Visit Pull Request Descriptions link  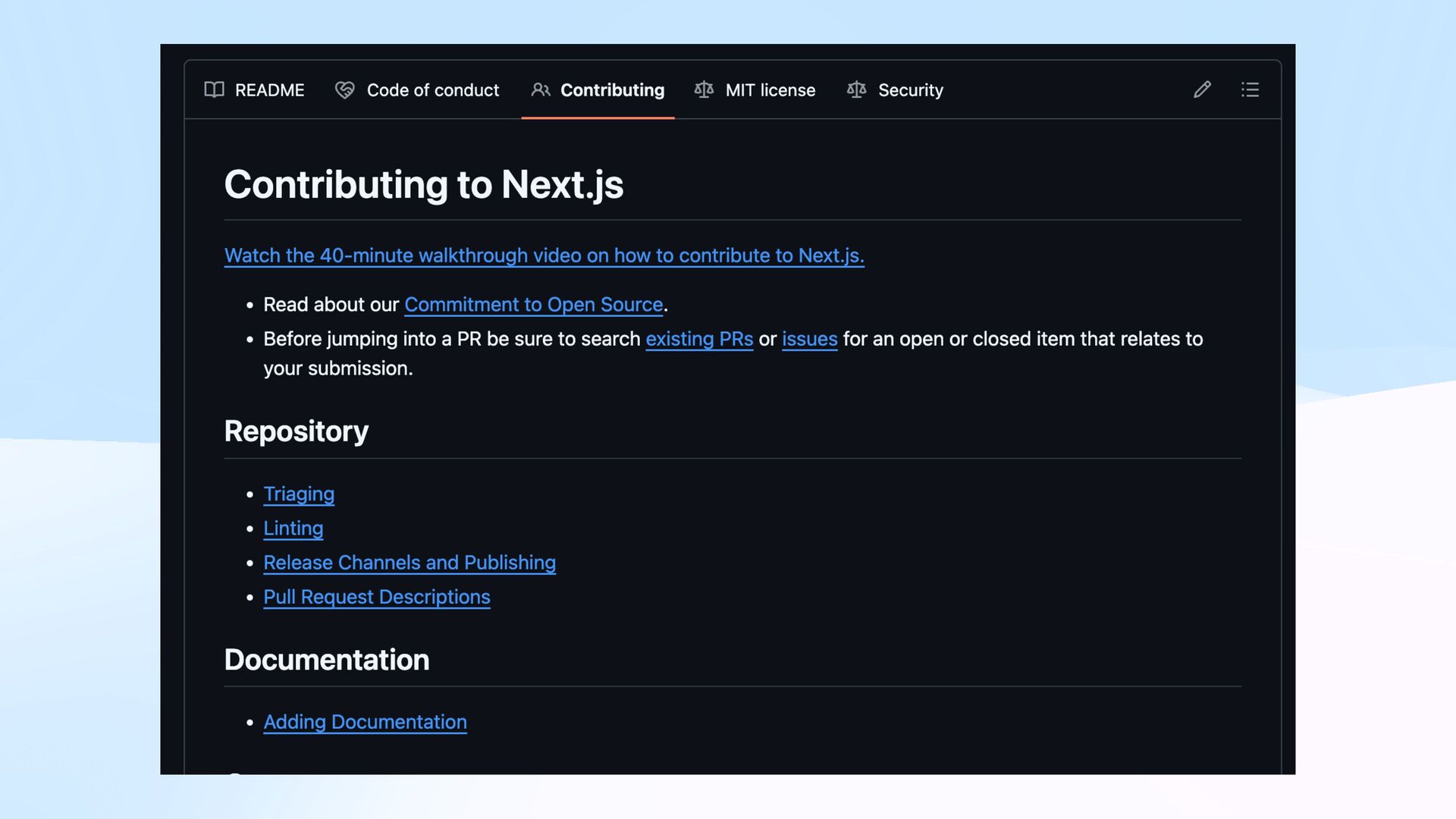[376, 598]
